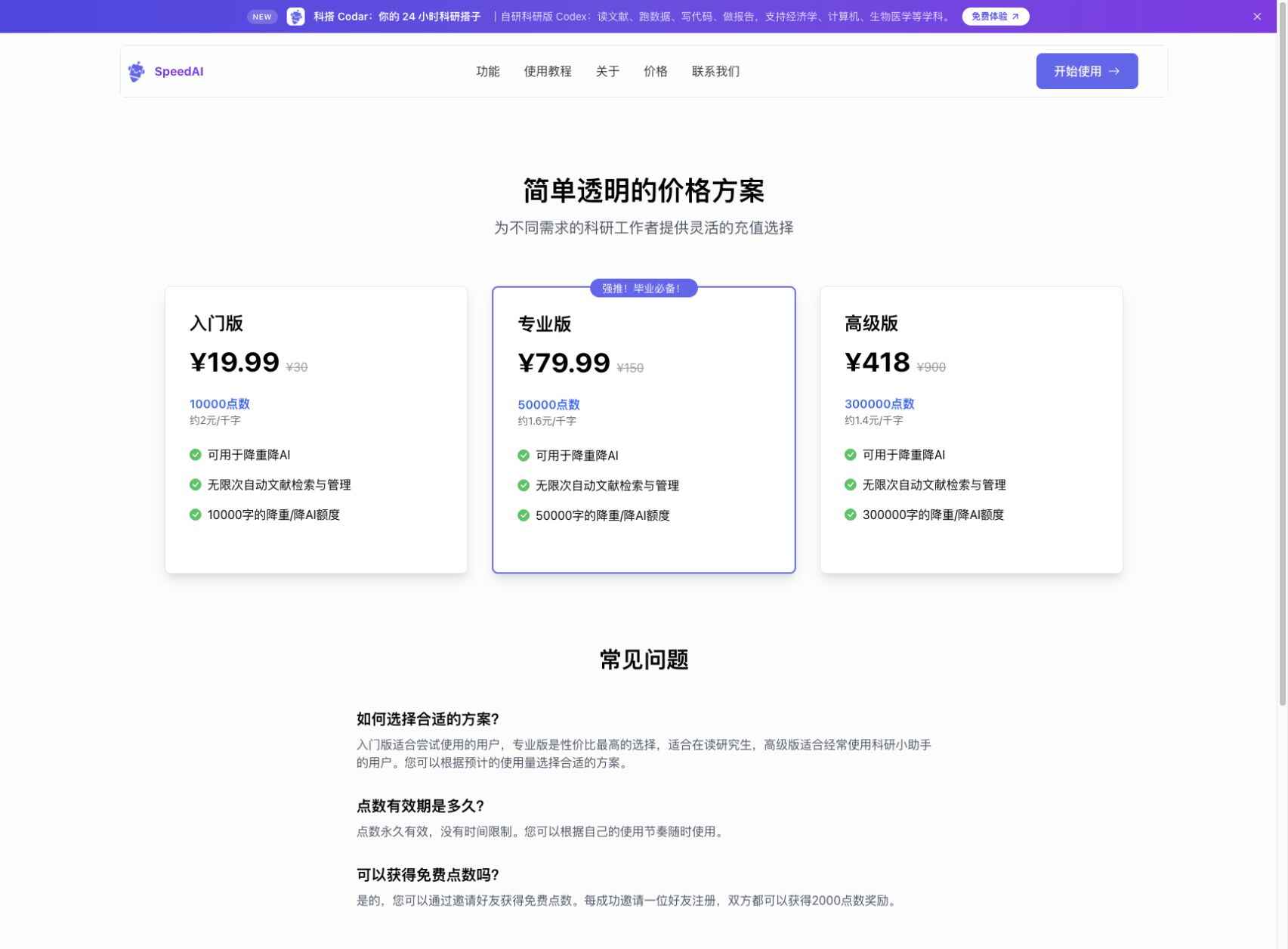Click the struck-through ¥30 original price

click(x=297, y=367)
